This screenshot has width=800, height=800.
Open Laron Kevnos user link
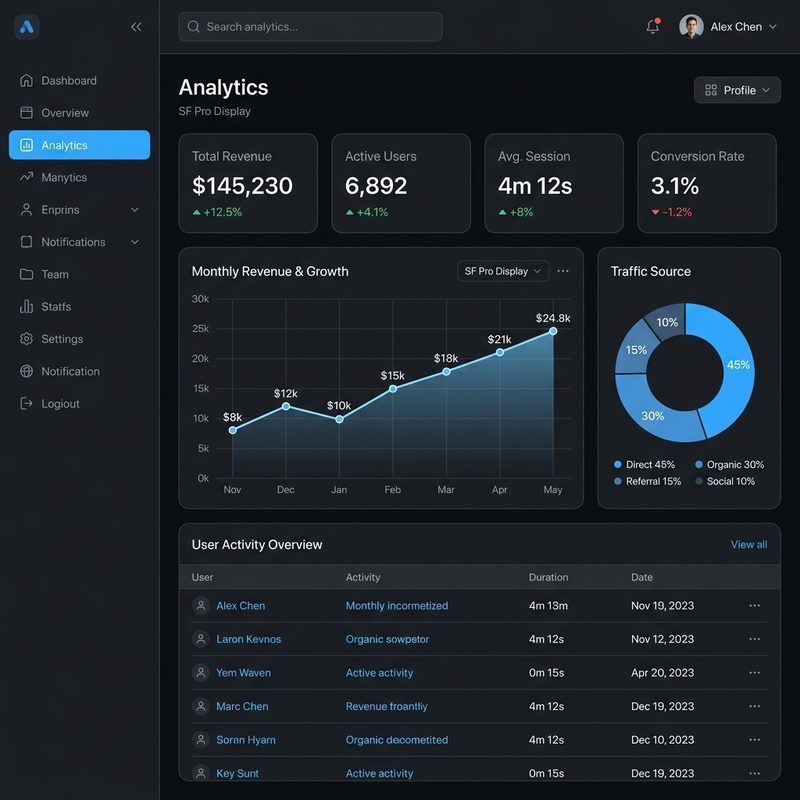248,639
